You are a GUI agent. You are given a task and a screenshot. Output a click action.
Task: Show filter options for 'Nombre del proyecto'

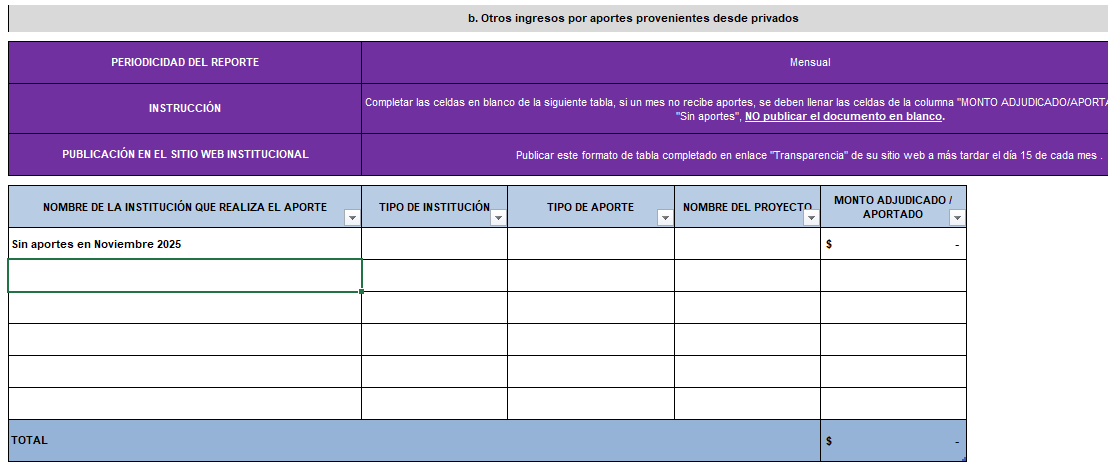(810, 217)
